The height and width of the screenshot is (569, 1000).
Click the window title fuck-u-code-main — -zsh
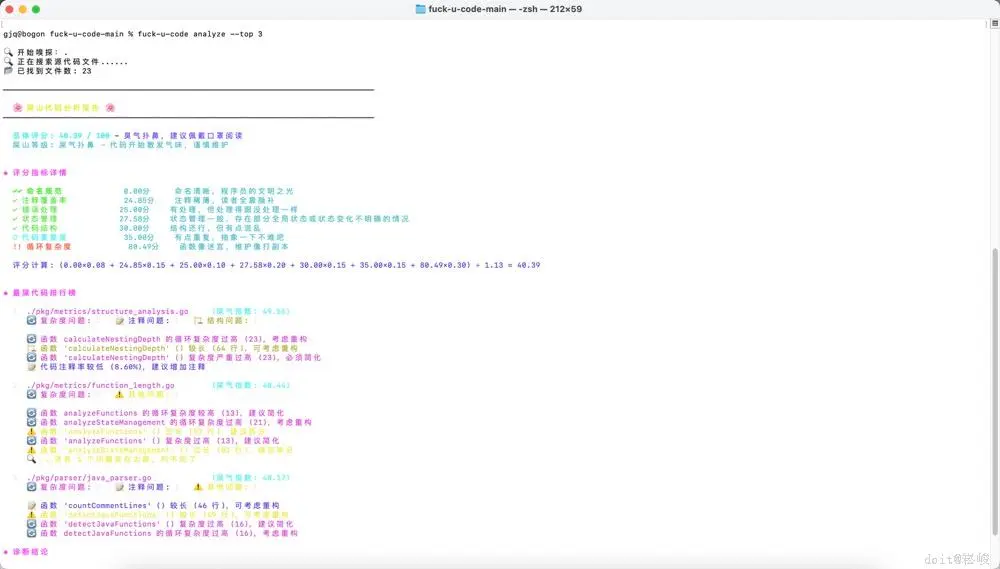[x=505, y=9]
